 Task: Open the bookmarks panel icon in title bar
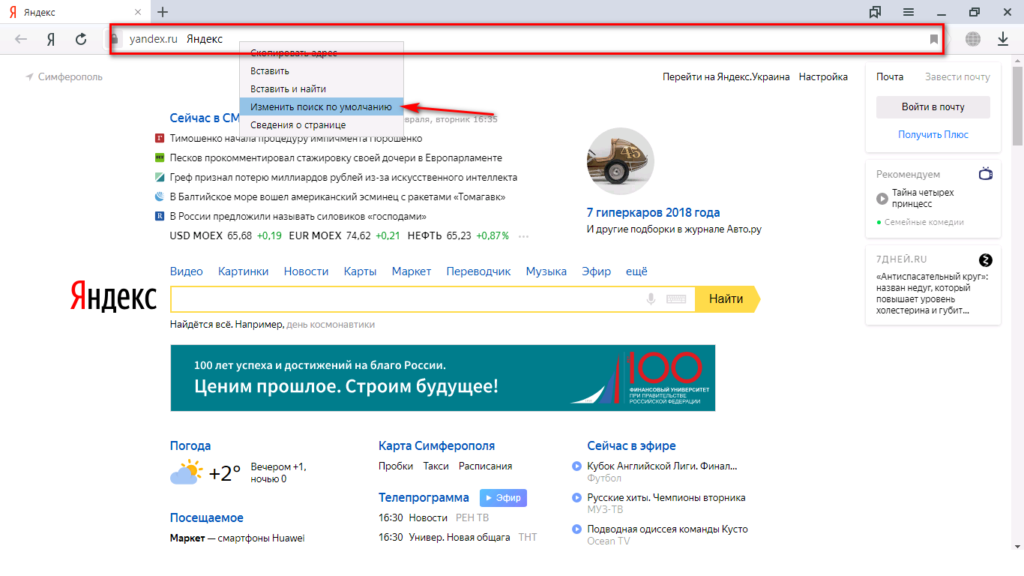pyautogui.click(x=875, y=12)
